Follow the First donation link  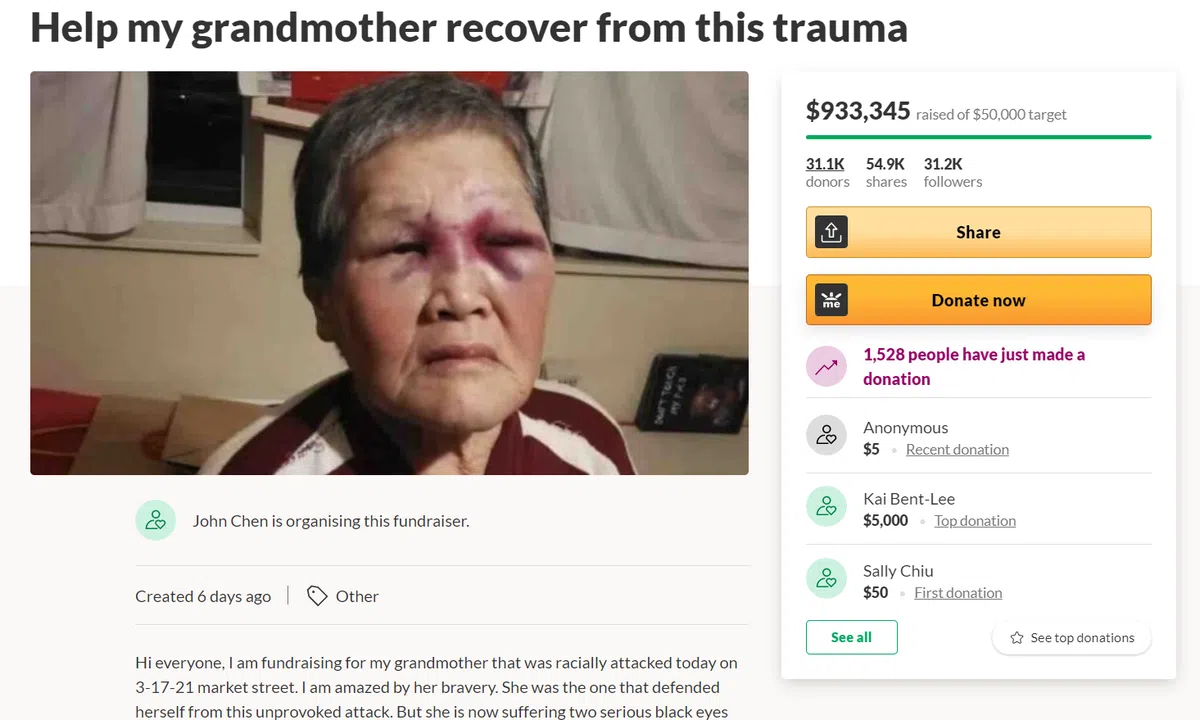click(x=958, y=593)
